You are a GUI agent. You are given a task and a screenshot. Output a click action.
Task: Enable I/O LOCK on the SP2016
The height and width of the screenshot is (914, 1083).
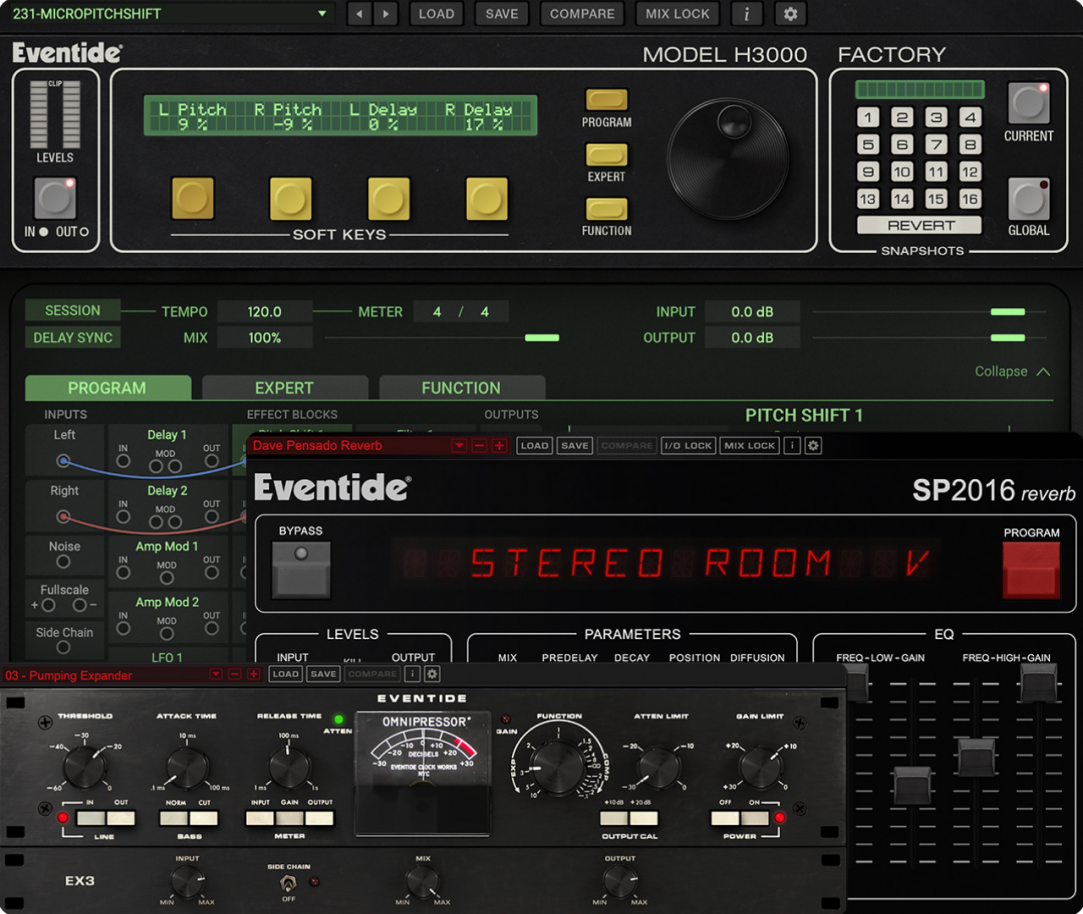click(x=688, y=445)
